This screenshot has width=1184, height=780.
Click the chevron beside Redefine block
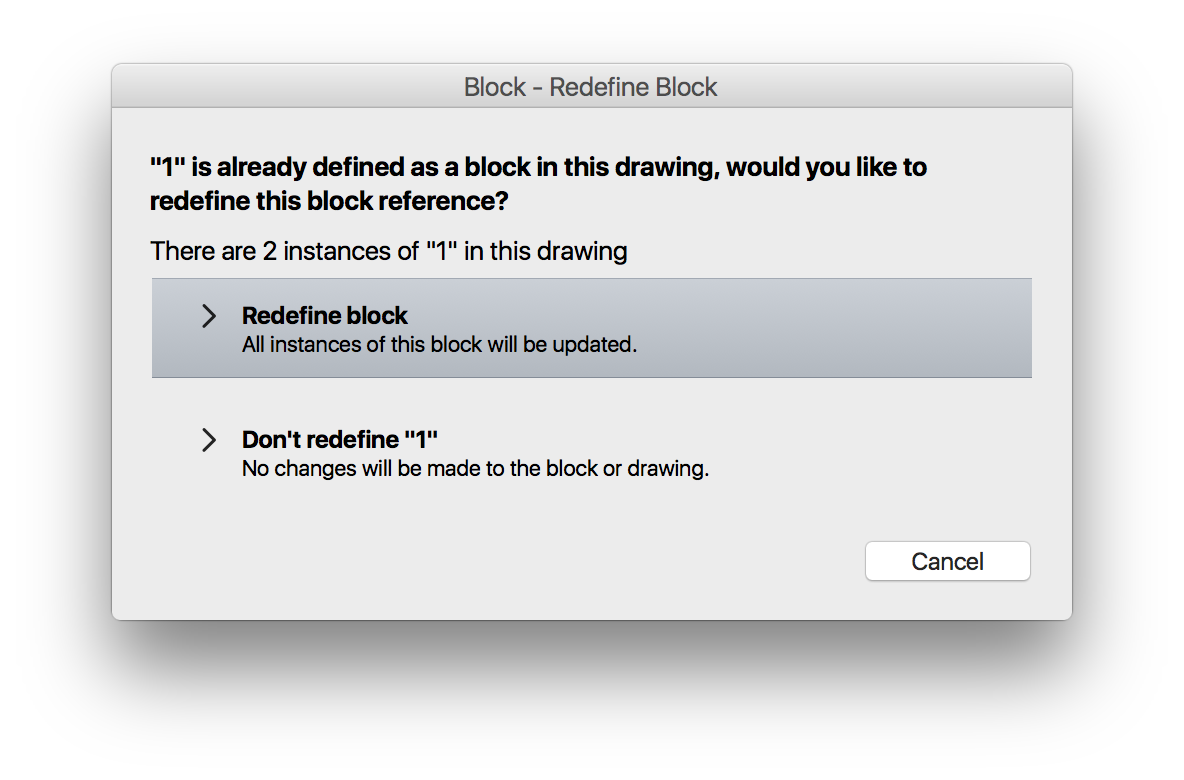point(208,317)
